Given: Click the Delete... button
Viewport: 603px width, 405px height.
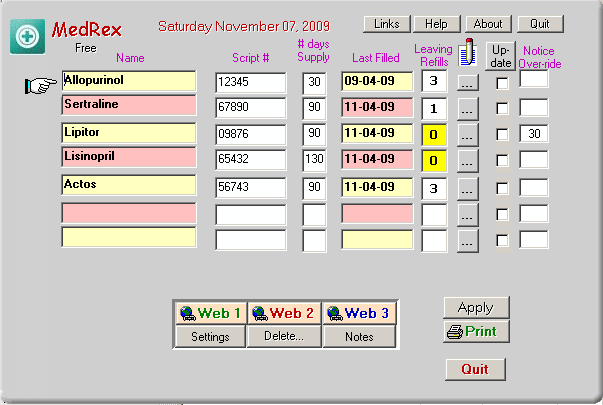Looking at the screenshot, I should click(x=284, y=337).
